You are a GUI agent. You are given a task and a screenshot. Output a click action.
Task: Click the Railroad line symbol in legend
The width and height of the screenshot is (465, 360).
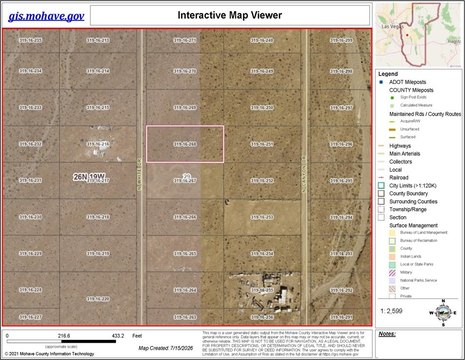pyautogui.click(x=382, y=178)
